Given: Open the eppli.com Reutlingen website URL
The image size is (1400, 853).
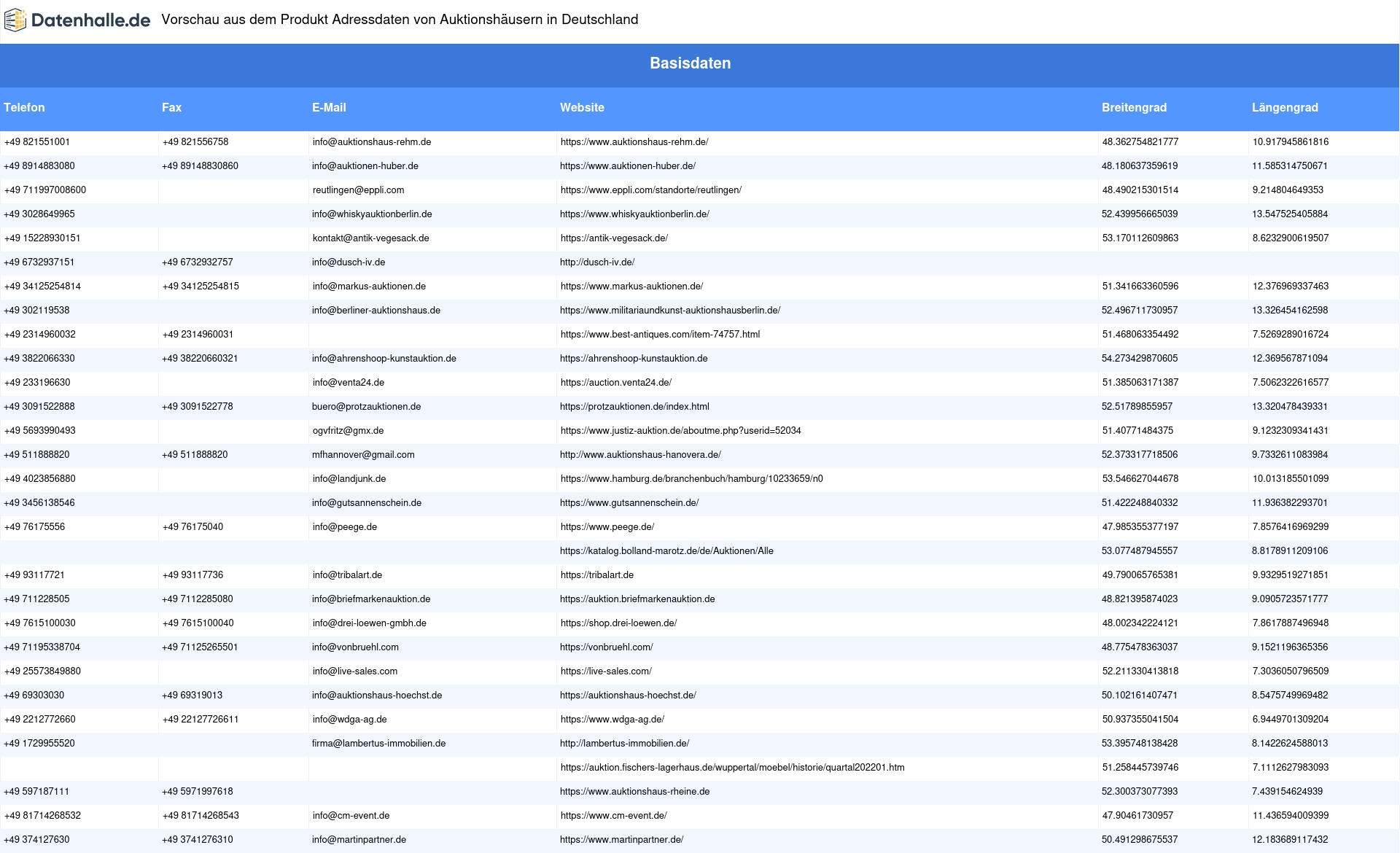Looking at the screenshot, I should (651, 190).
